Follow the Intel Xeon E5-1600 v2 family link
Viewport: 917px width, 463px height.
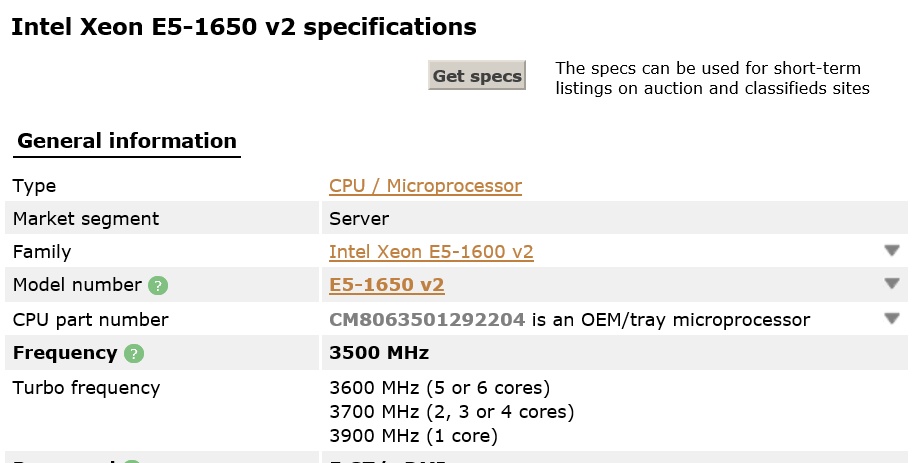point(431,252)
